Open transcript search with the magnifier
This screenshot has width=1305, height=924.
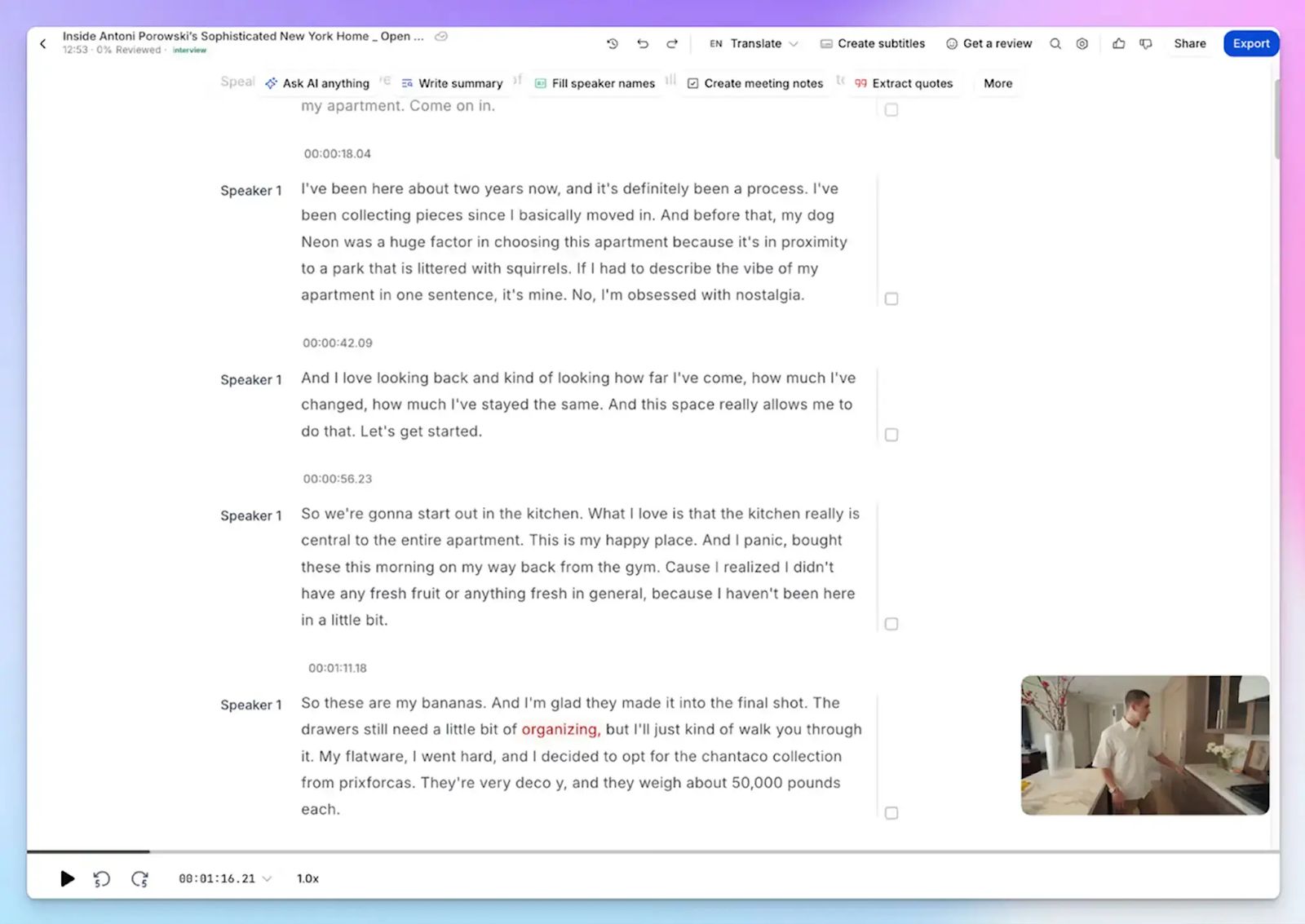(1055, 43)
